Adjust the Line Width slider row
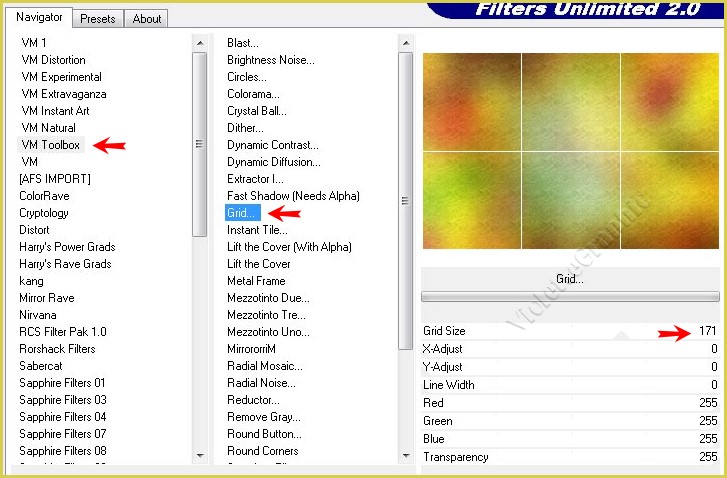Viewport: 727px width, 478px height. coord(570,385)
